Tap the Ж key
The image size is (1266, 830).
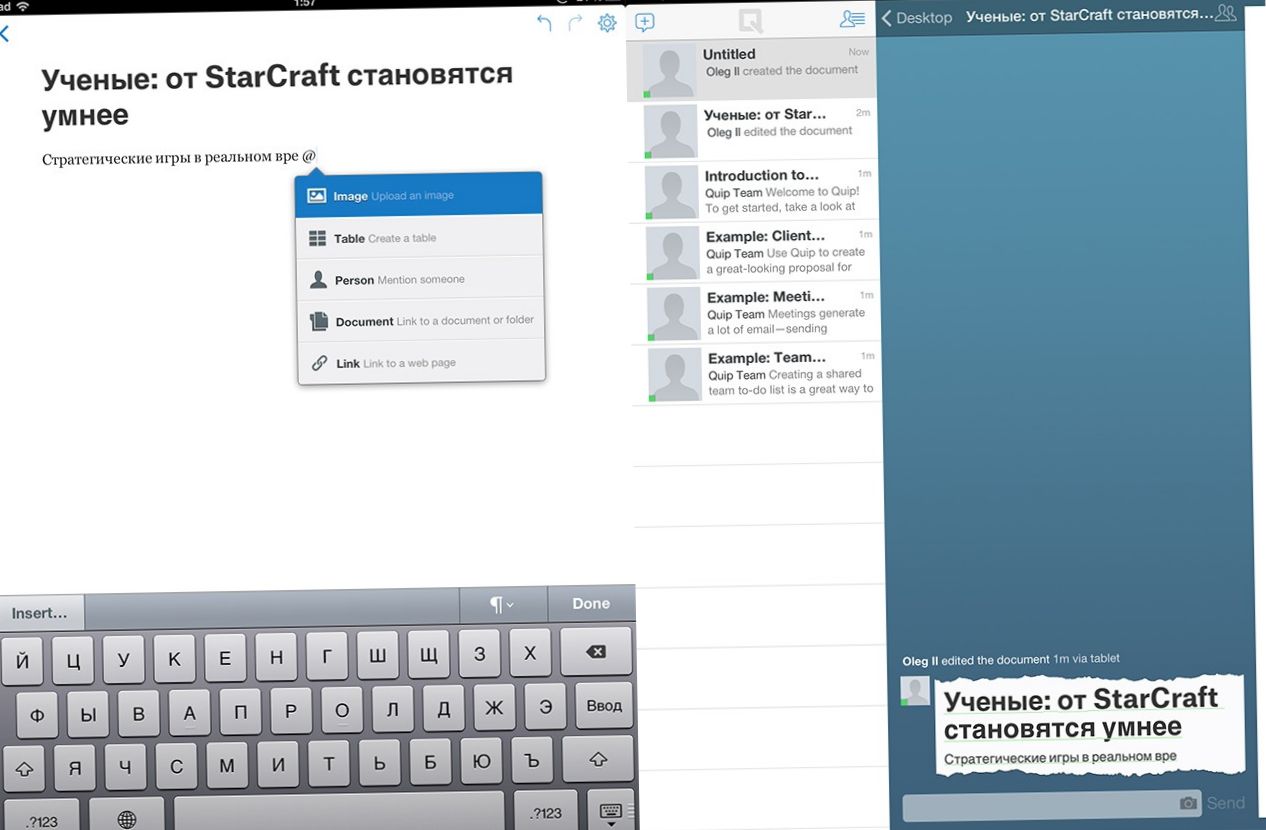click(x=494, y=708)
